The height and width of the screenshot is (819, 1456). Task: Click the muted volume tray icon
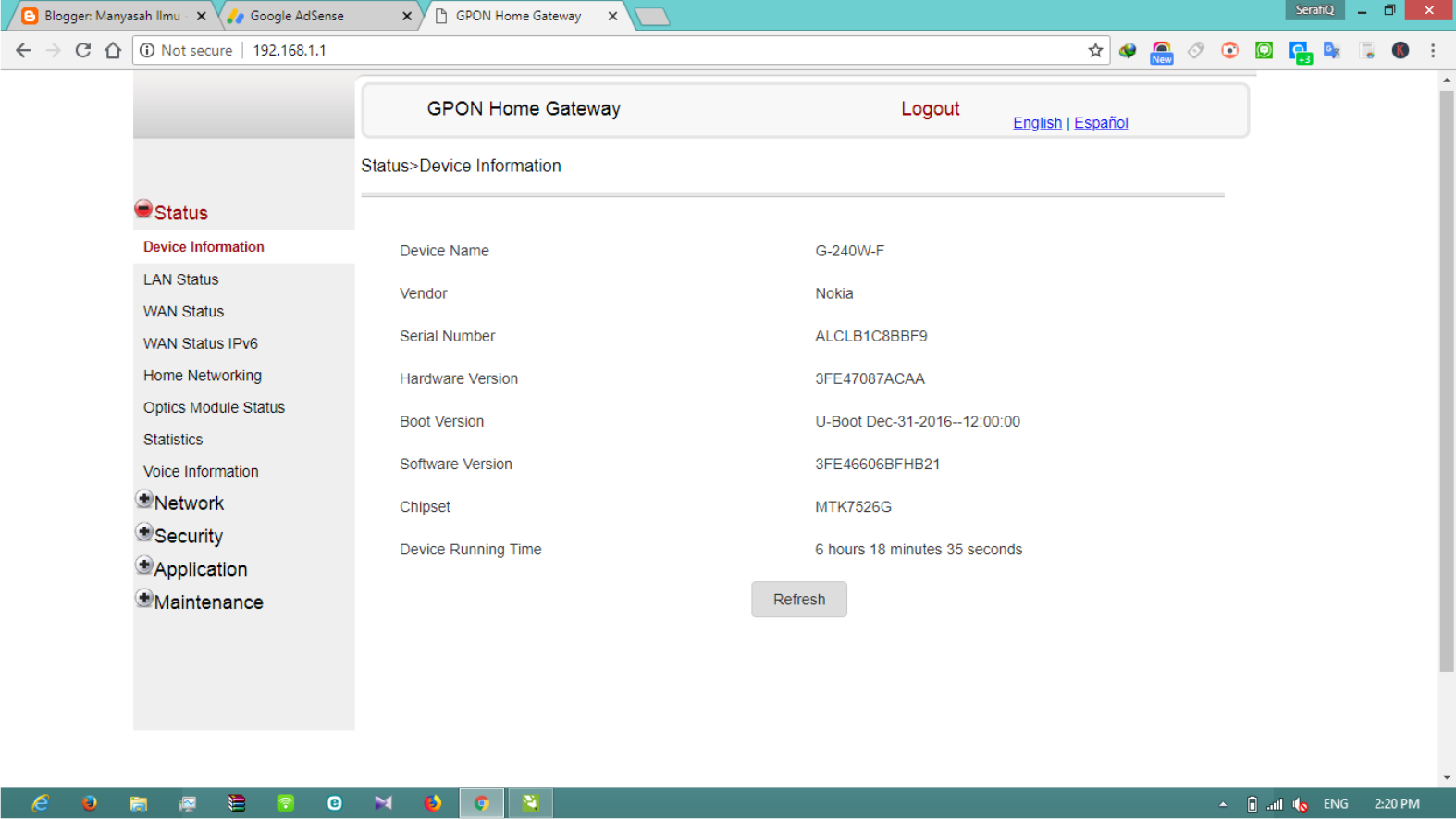[x=1301, y=804]
